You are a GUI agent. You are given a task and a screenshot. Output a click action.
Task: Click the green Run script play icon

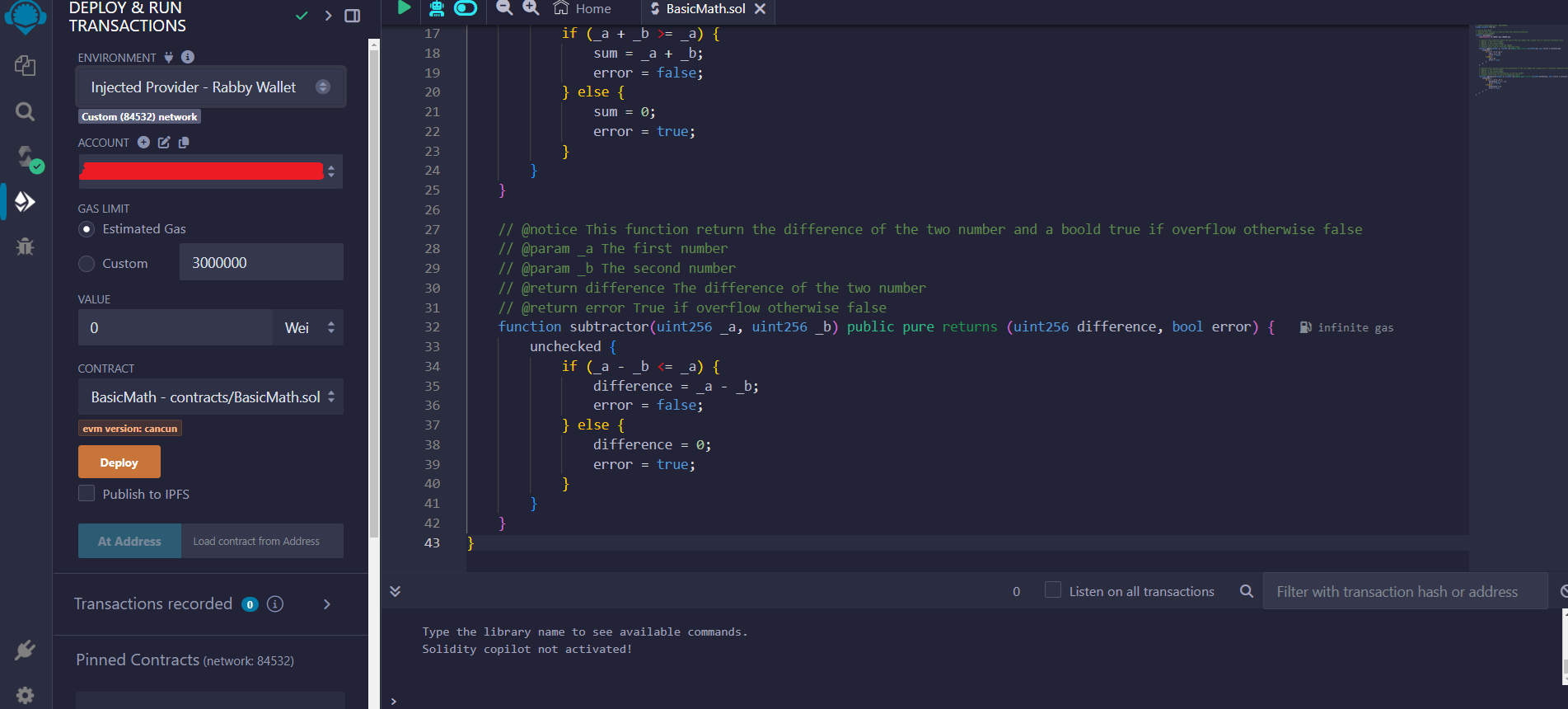tap(404, 8)
